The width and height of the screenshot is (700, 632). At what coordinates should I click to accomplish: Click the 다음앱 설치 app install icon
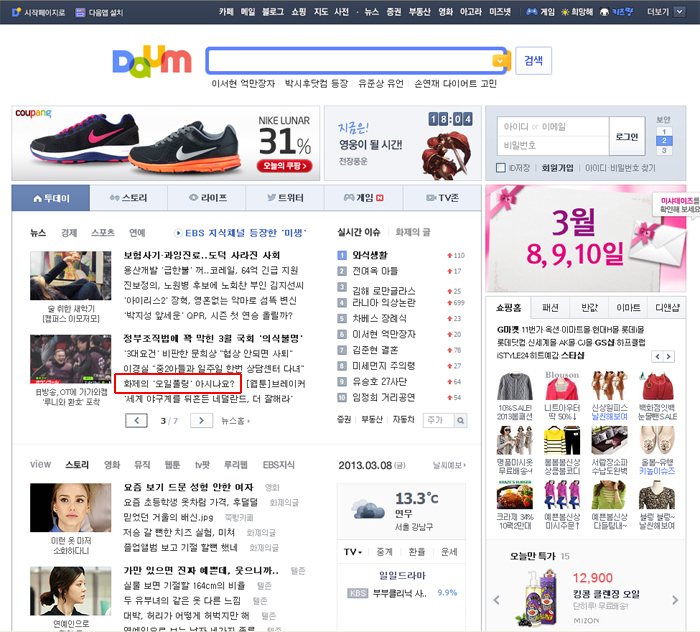pyautogui.click(x=80, y=12)
